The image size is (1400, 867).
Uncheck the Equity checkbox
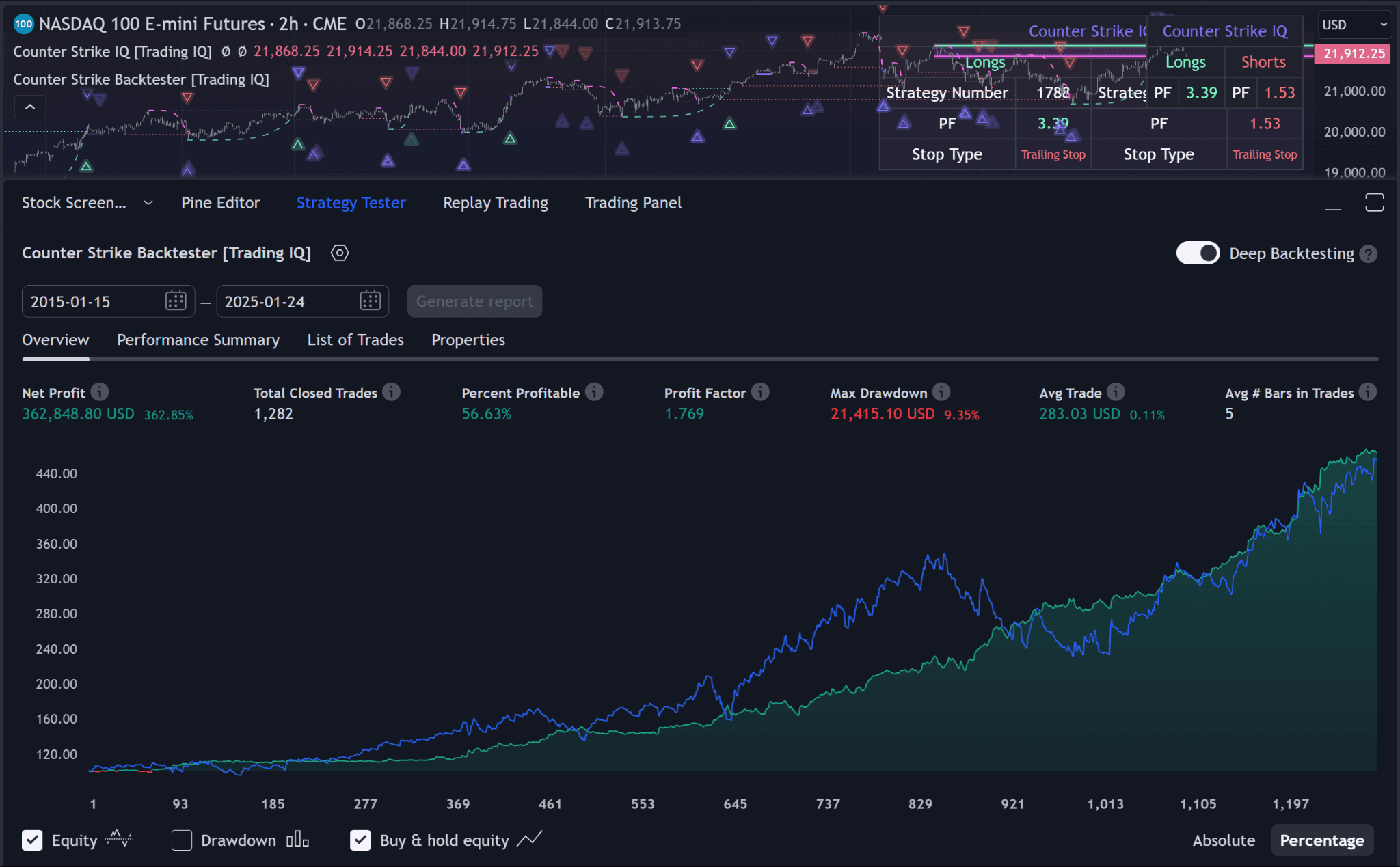pos(32,840)
